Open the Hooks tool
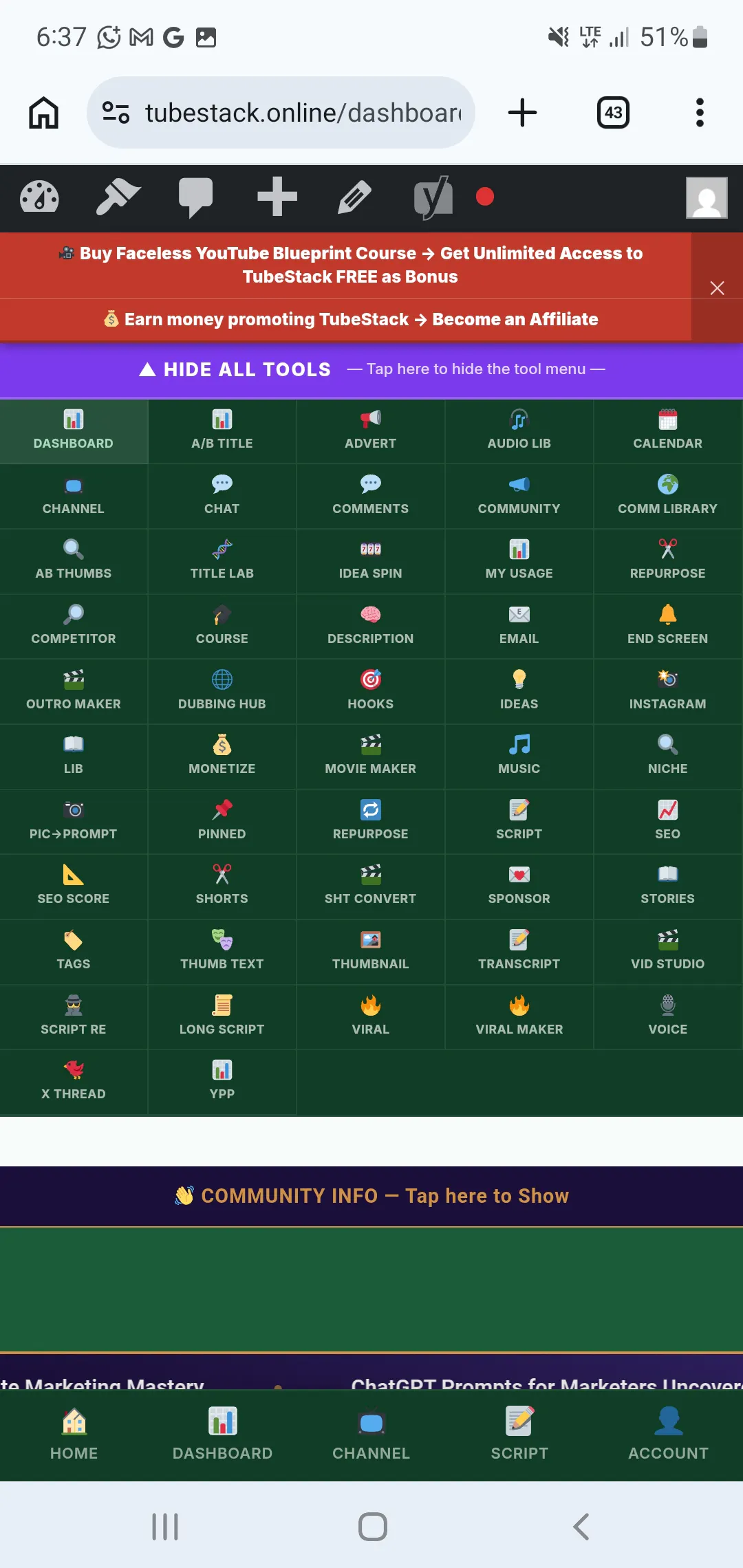Viewport: 743px width, 1568px height. (371, 692)
